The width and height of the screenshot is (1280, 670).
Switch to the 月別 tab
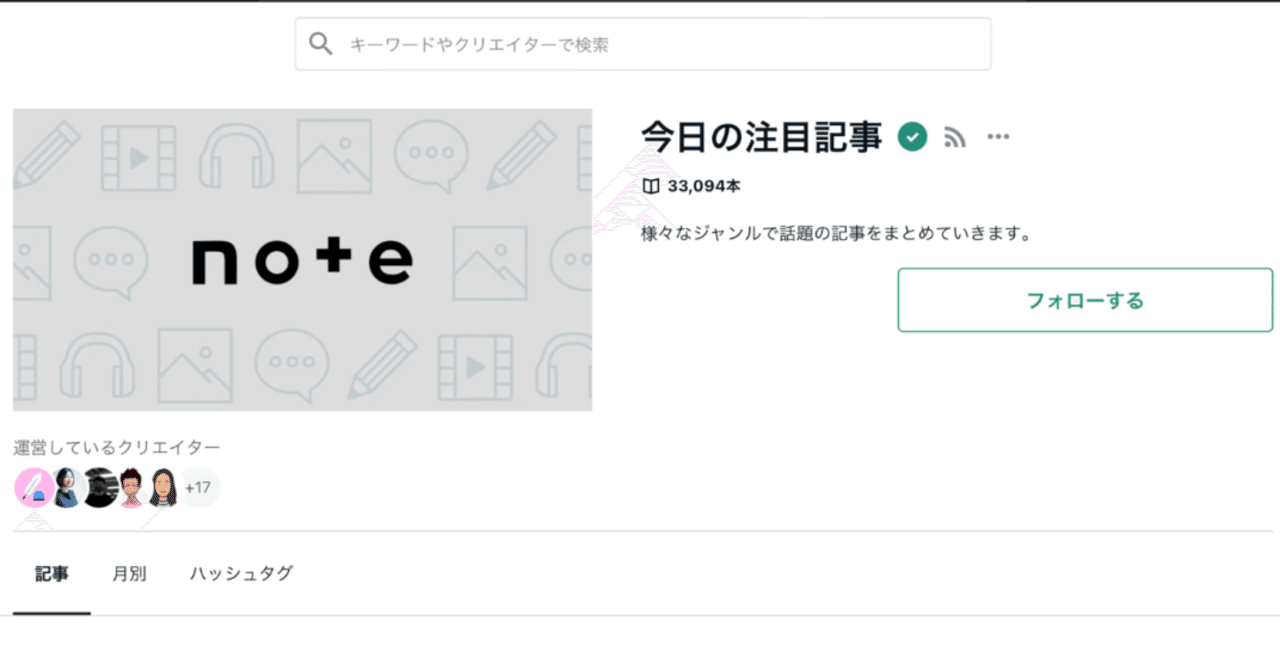pos(129,574)
